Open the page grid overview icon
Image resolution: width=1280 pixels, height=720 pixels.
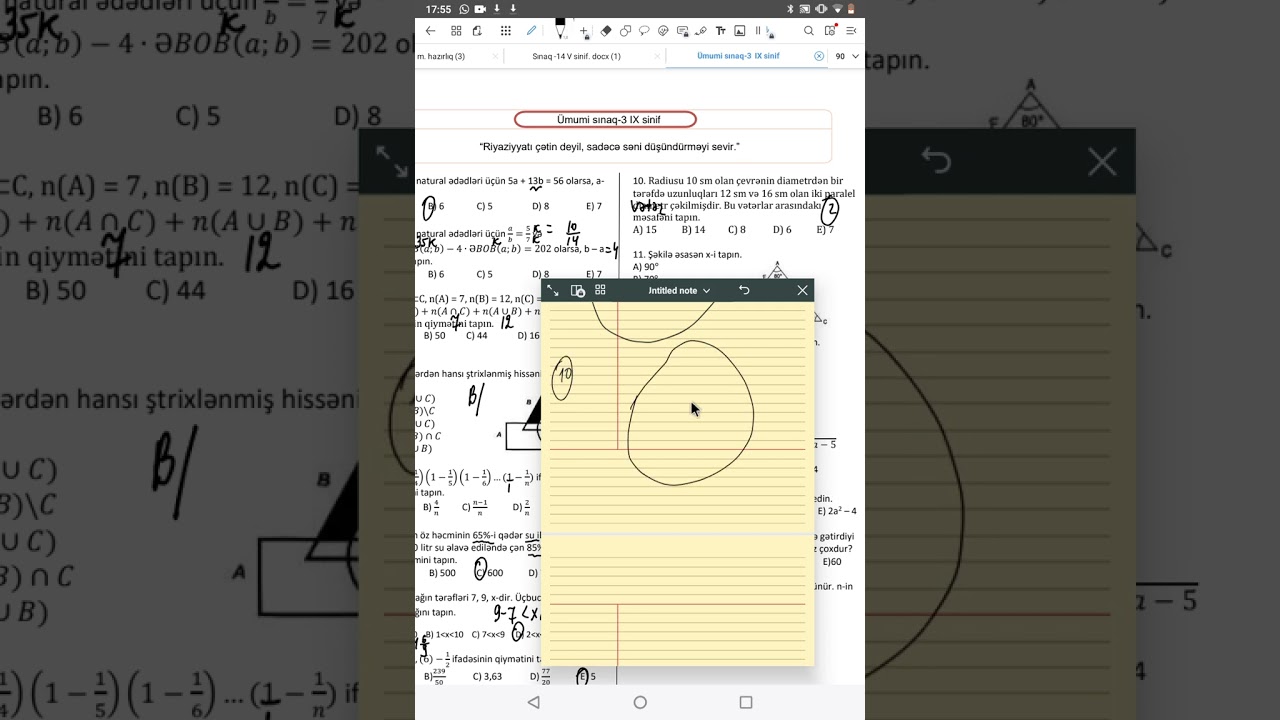[x=456, y=31]
